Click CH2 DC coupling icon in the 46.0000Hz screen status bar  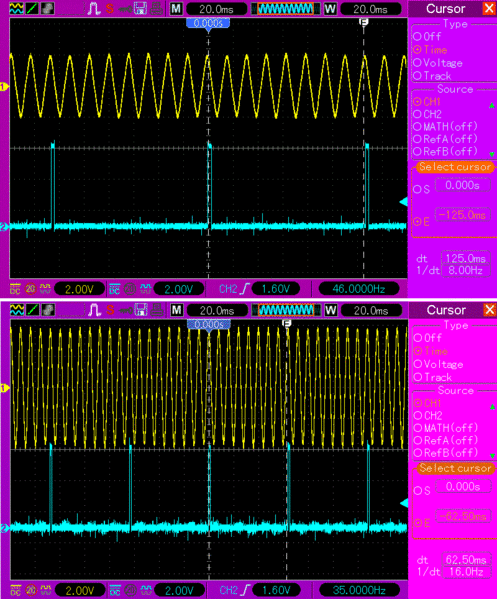click(x=114, y=289)
